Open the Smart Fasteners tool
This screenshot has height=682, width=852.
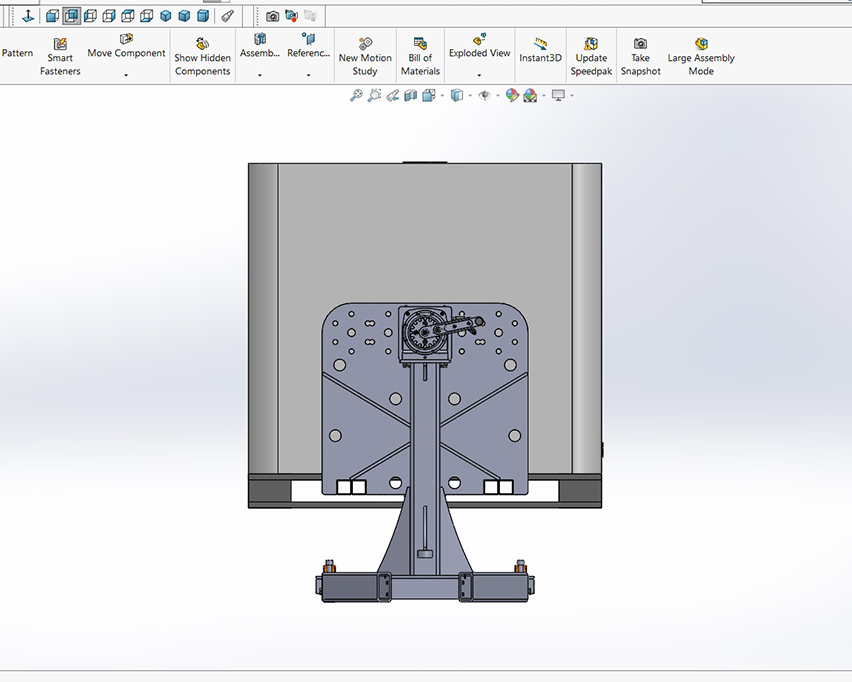[x=60, y=57]
